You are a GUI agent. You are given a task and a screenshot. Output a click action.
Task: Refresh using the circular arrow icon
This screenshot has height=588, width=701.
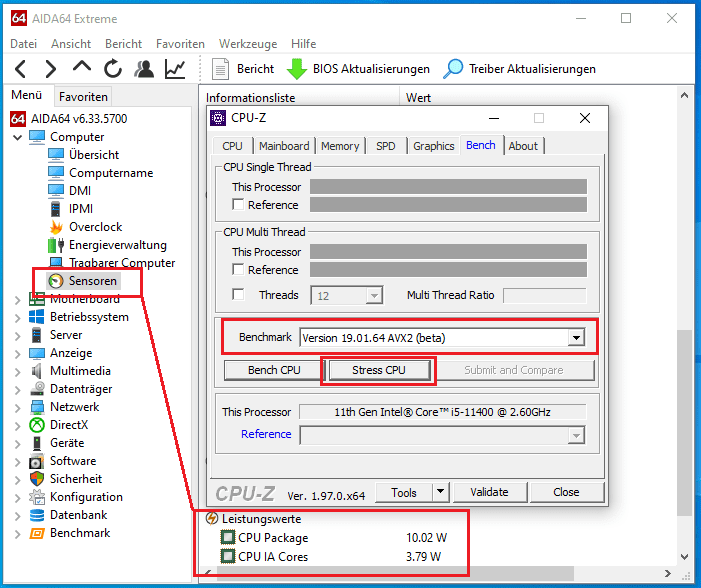113,69
